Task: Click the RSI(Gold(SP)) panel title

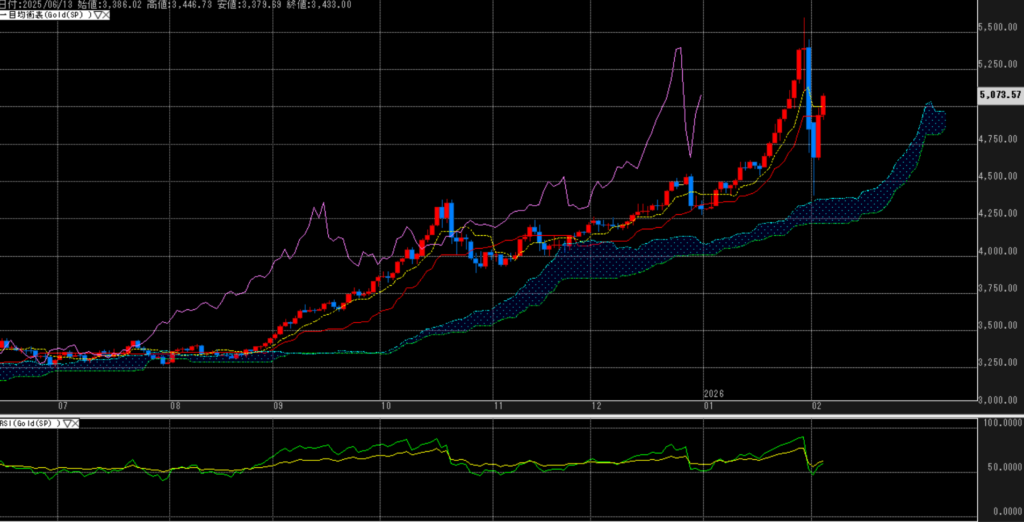Action: (30, 424)
